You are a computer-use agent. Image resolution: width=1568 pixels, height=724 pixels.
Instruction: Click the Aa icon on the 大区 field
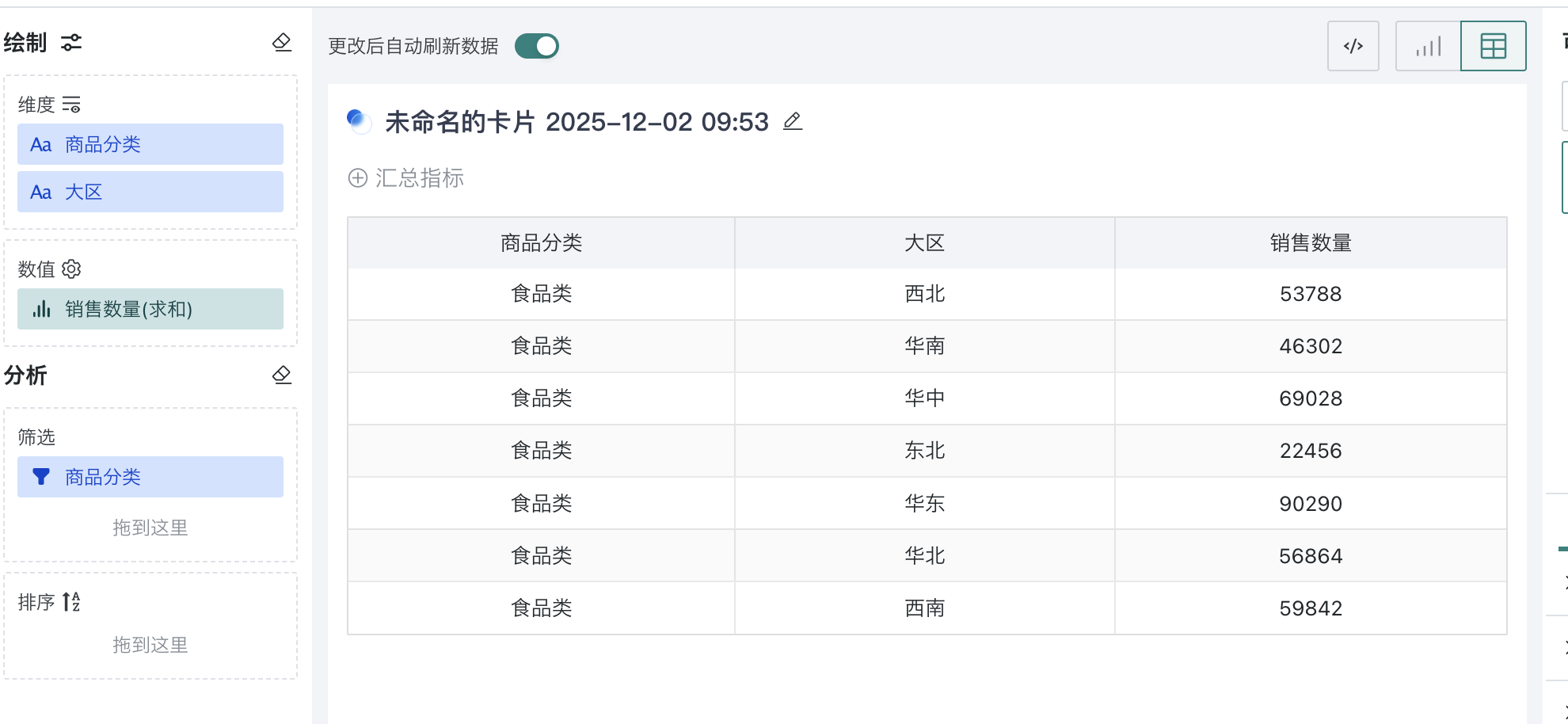pyautogui.click(x=41, y=192)
